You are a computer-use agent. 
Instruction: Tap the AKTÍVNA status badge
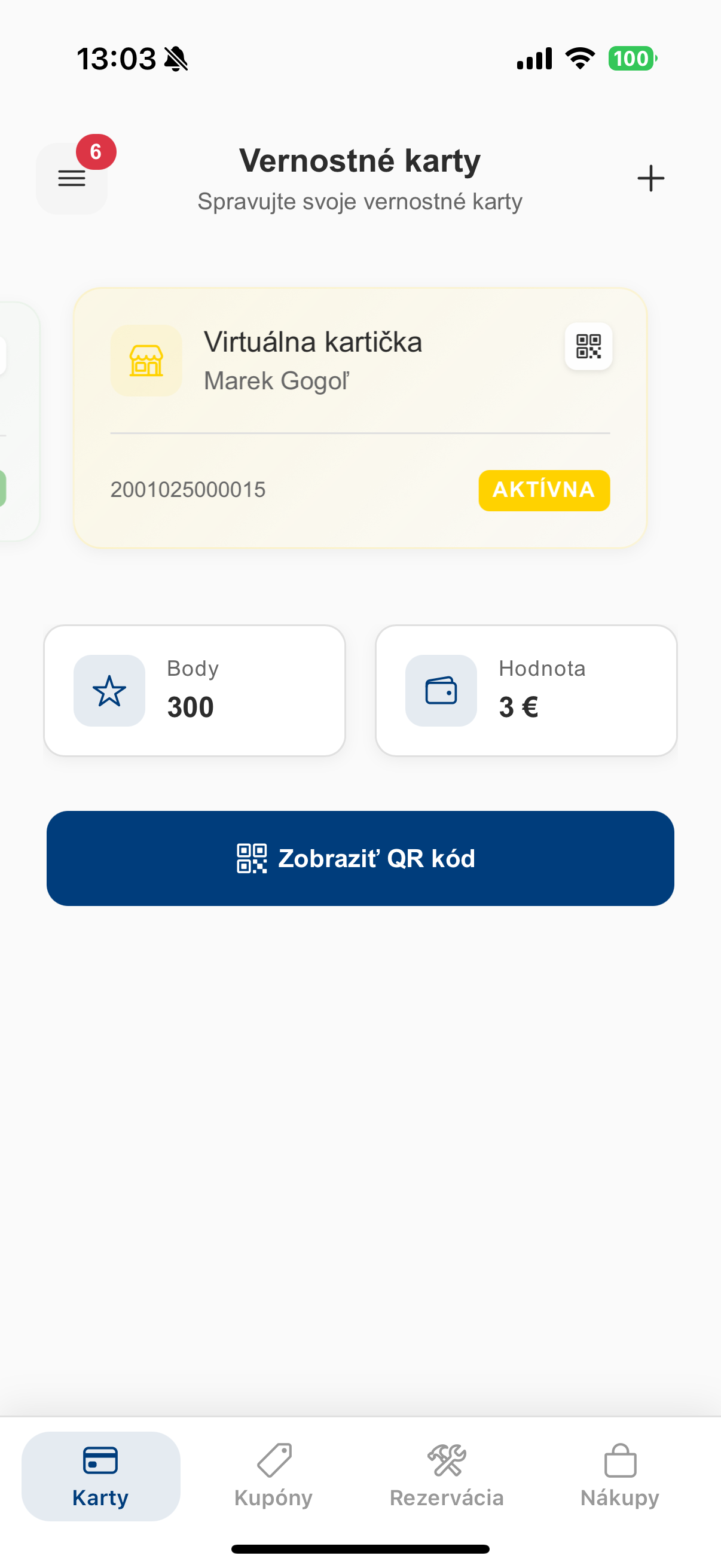pyautogui.click(x=544, y=490)
